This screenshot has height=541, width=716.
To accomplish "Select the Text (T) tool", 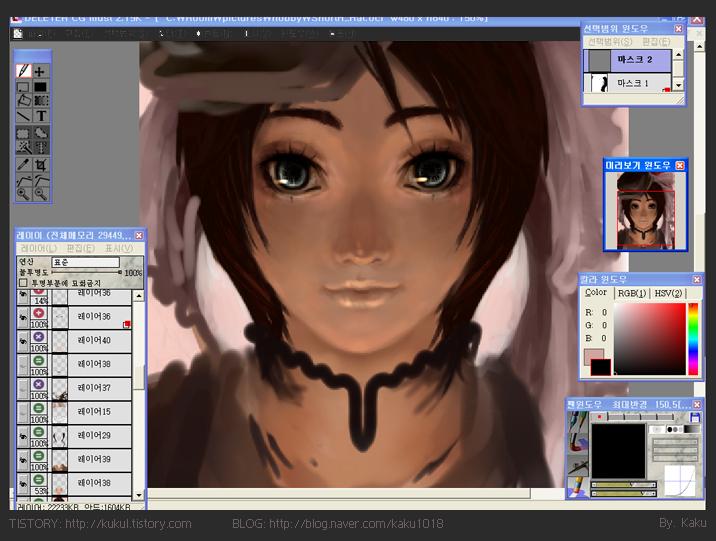I will [x=41, y=116].
